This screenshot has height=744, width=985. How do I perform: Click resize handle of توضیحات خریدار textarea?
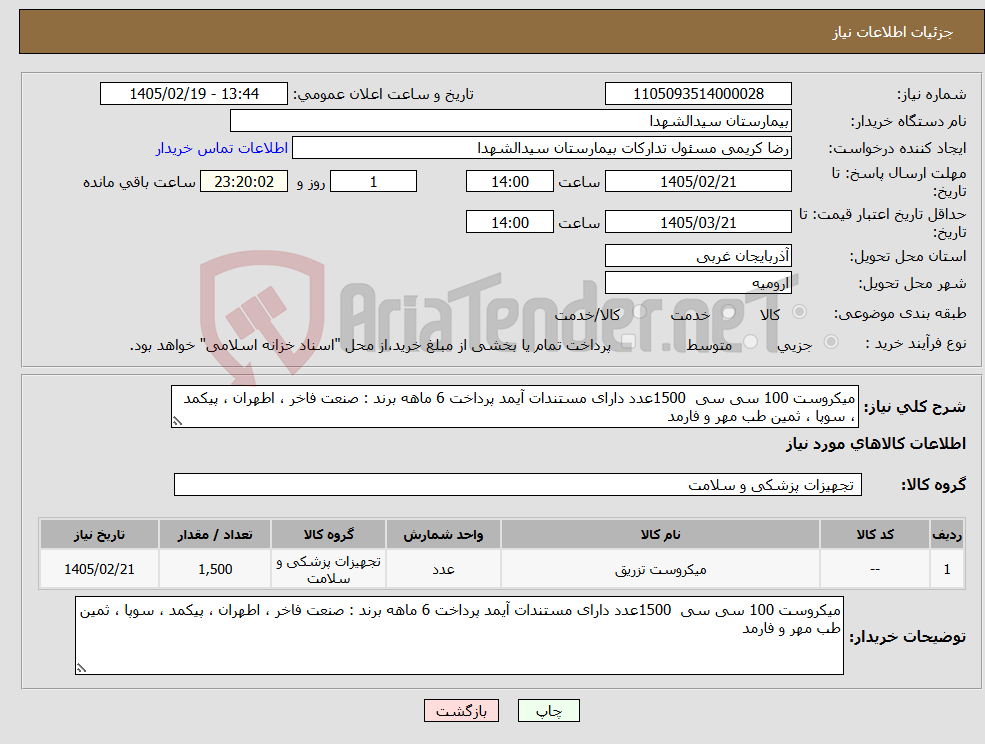[x=81, y=669]
